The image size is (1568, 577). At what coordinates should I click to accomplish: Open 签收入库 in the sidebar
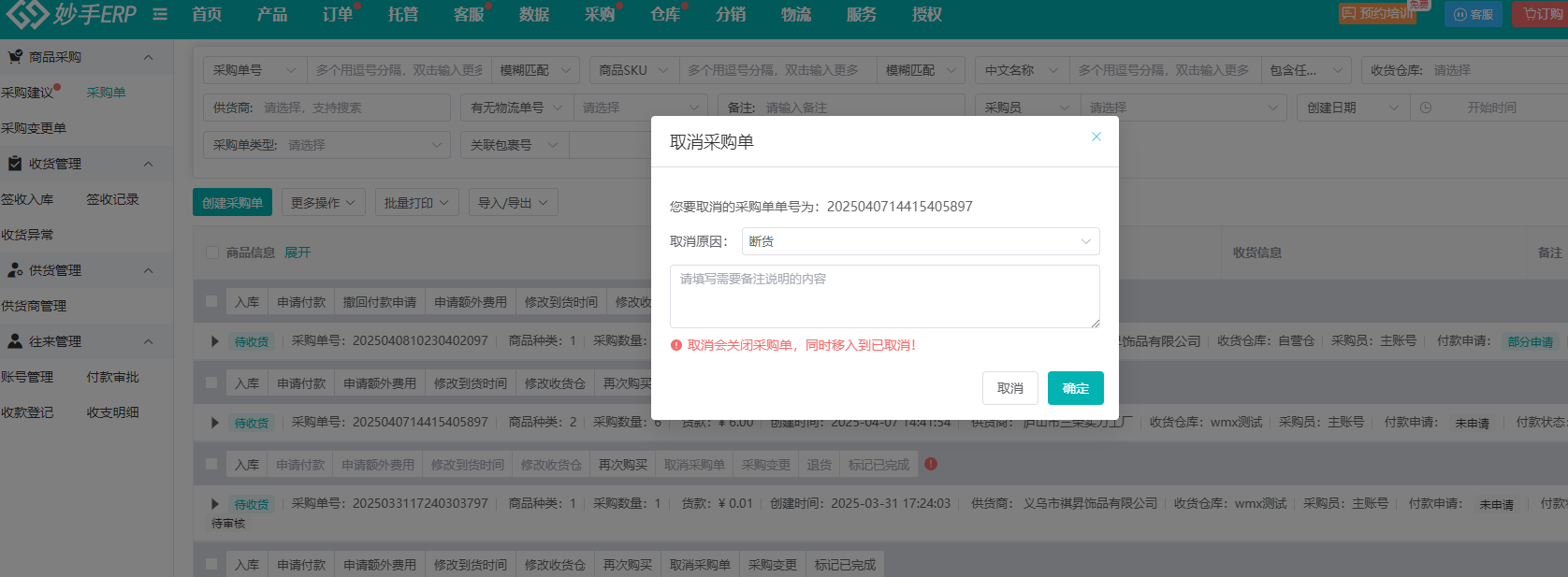tap(27, 199)
